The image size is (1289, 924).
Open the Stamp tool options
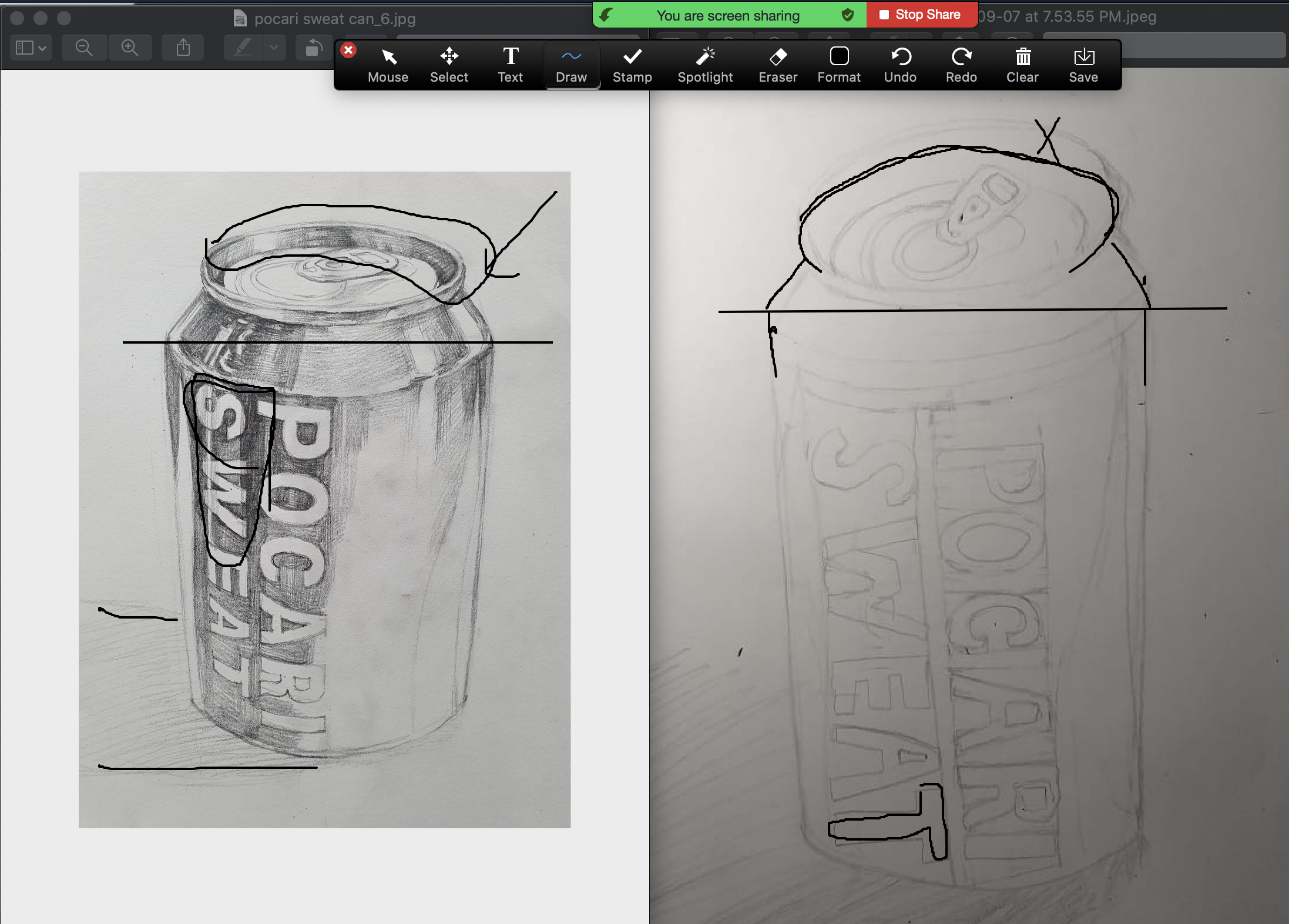point(632,66)
